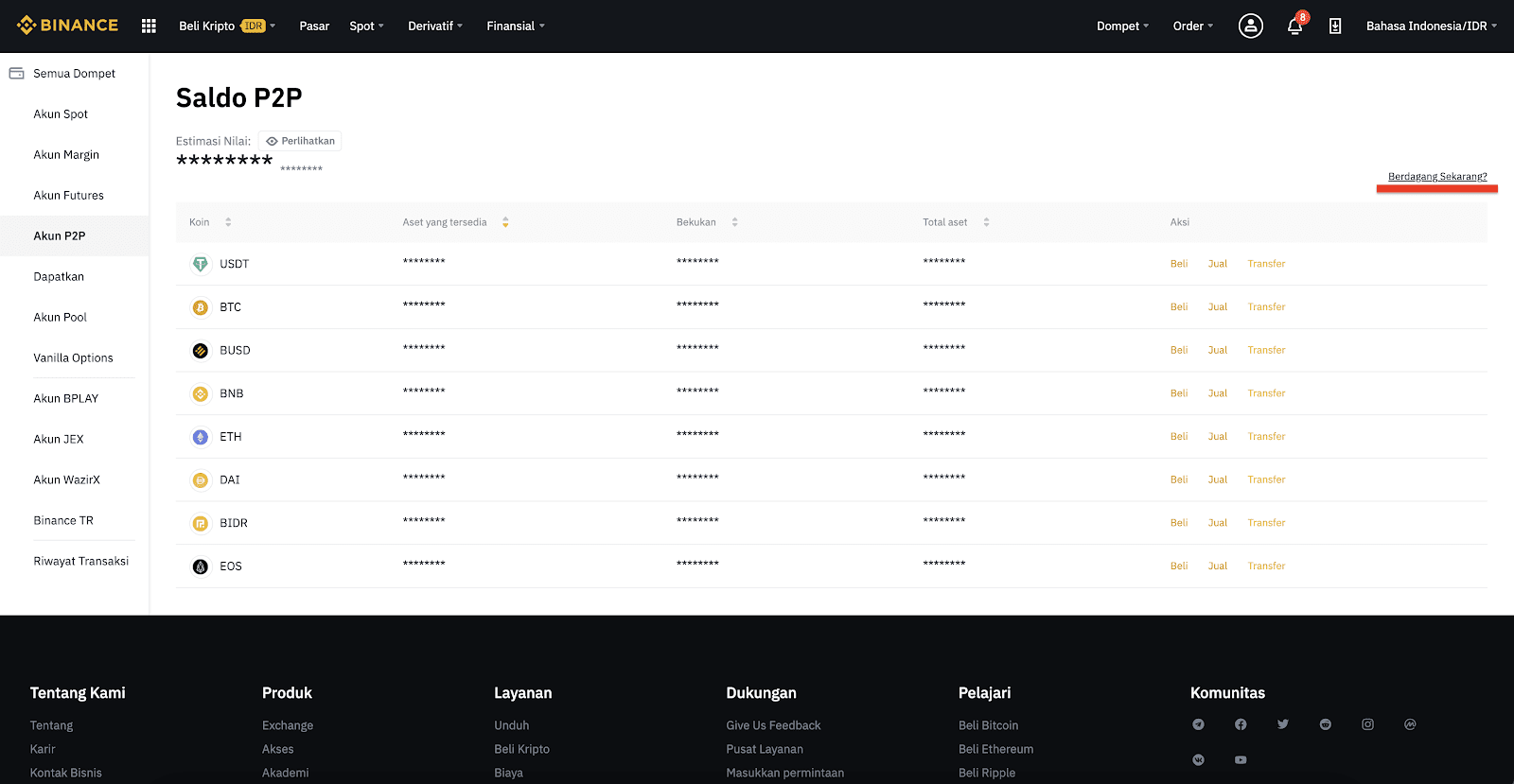Click the Binance logo
The image size is (1514, 784).
coord(67,26)
